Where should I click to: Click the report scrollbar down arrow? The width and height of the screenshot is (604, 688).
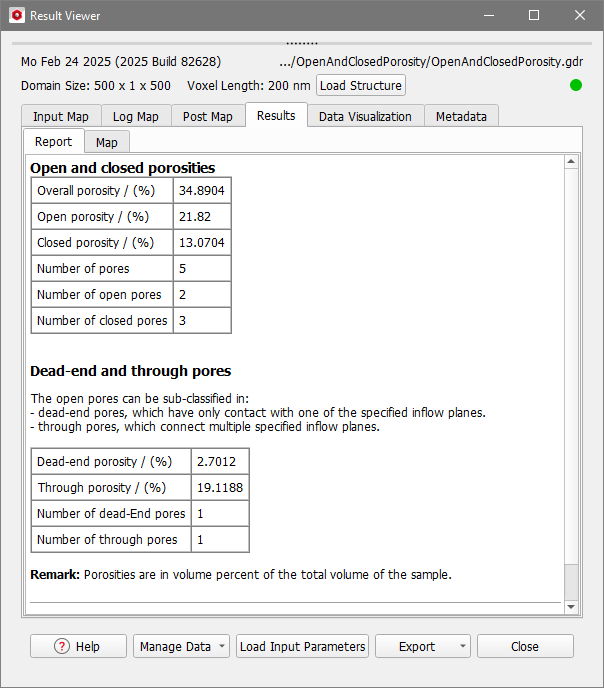tap(571, 607)
